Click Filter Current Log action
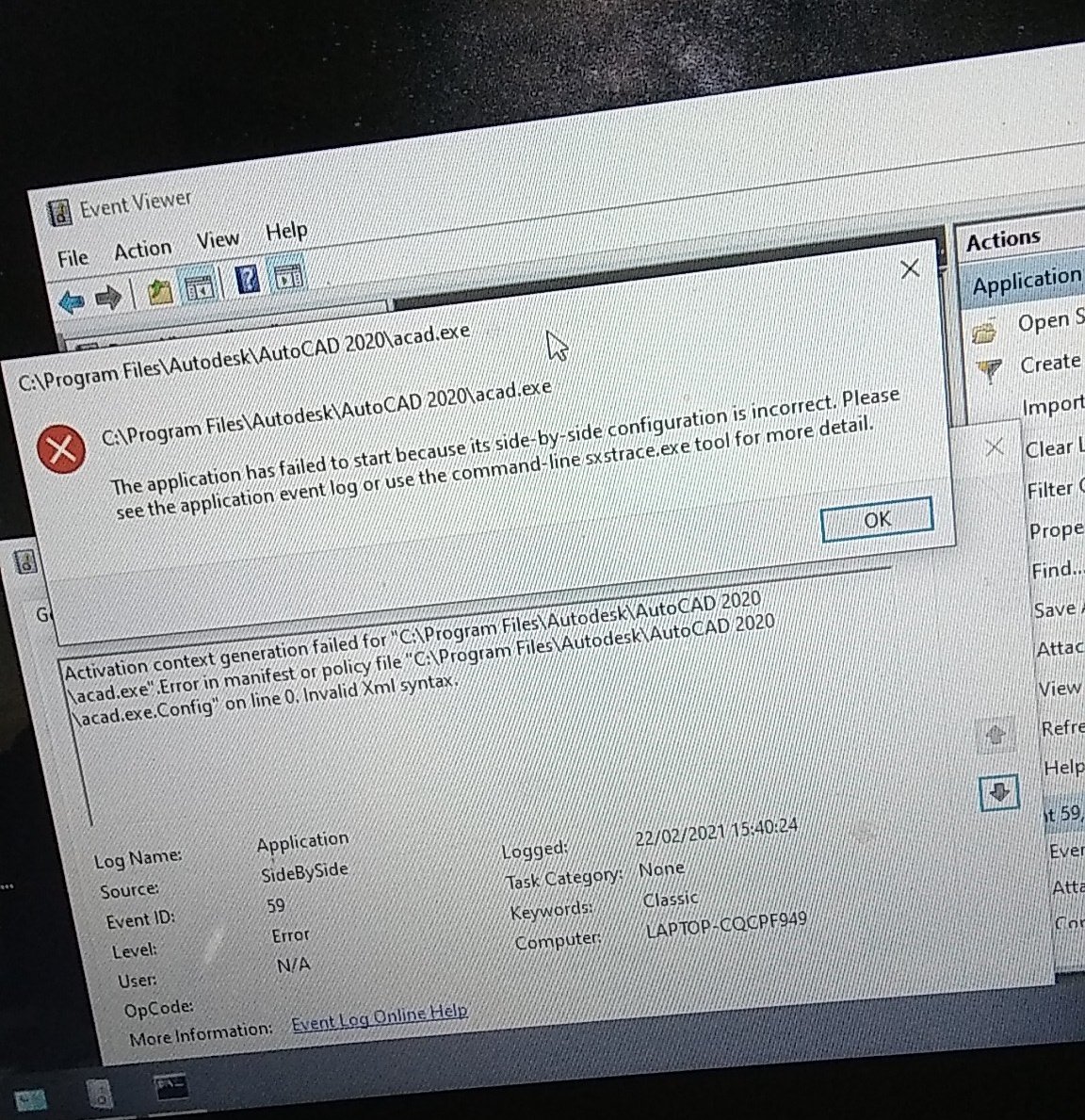 [1056, 489]
